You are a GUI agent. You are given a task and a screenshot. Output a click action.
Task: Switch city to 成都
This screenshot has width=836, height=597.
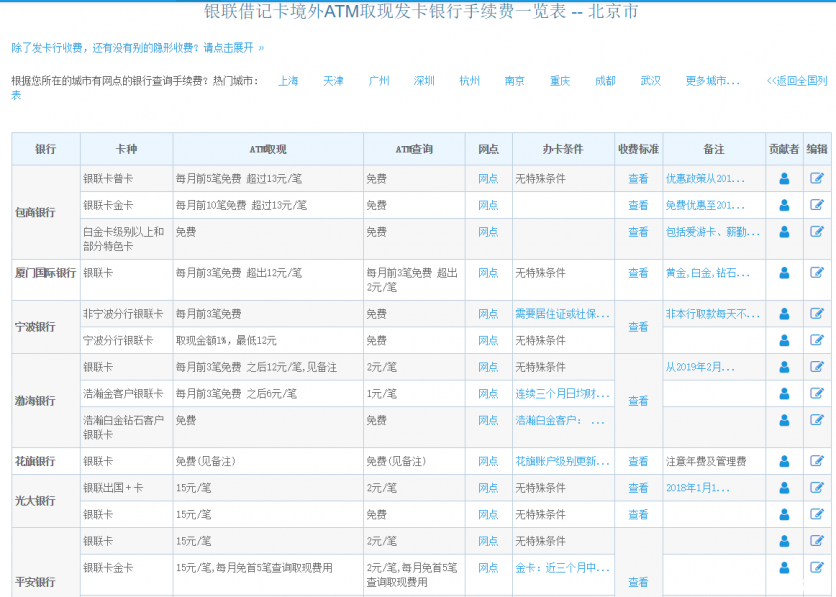point(605,81)
